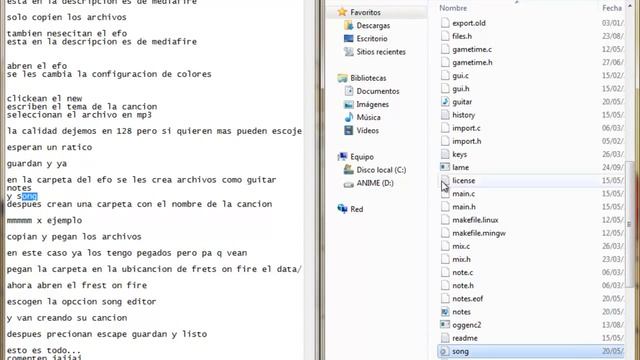Click the export.old file icon
The height and width of the screenshot is (360, 640).
click(445, 23)
